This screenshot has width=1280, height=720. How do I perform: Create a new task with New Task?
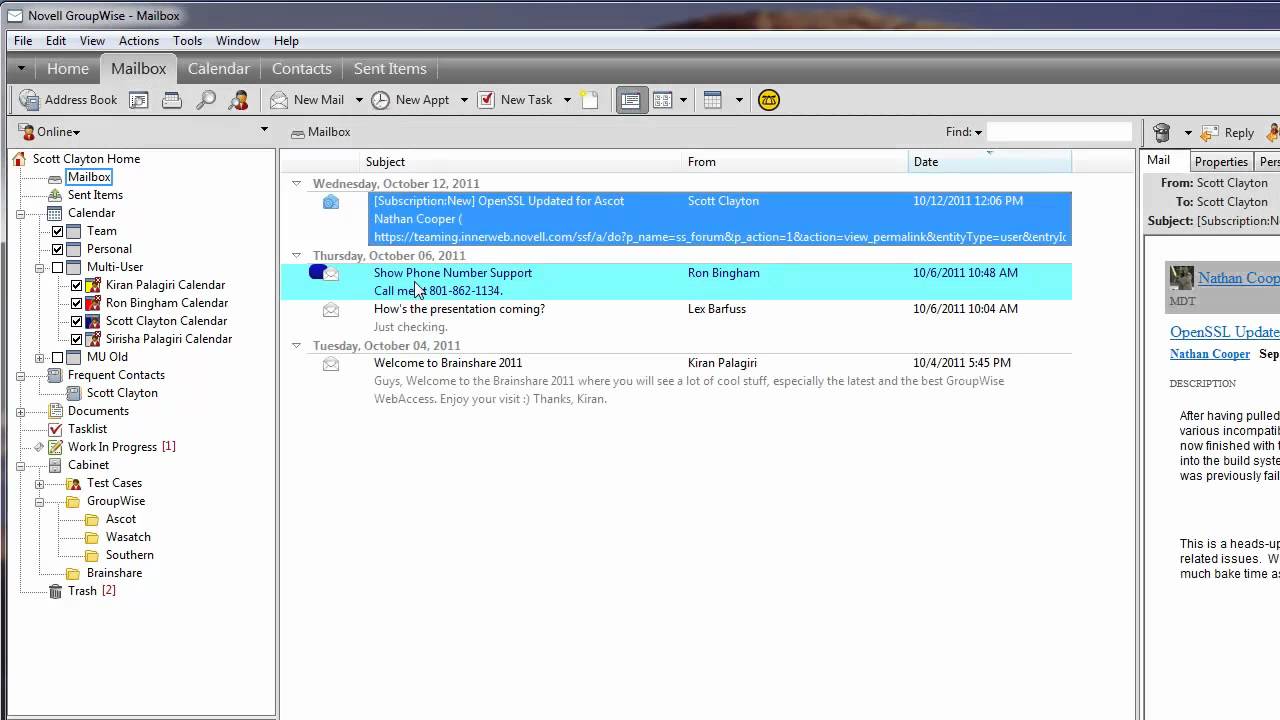(x=515, y=100)
